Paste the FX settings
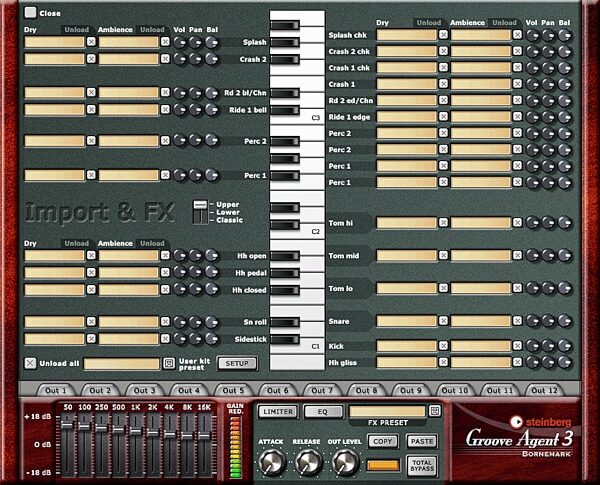 coord(422,441)
